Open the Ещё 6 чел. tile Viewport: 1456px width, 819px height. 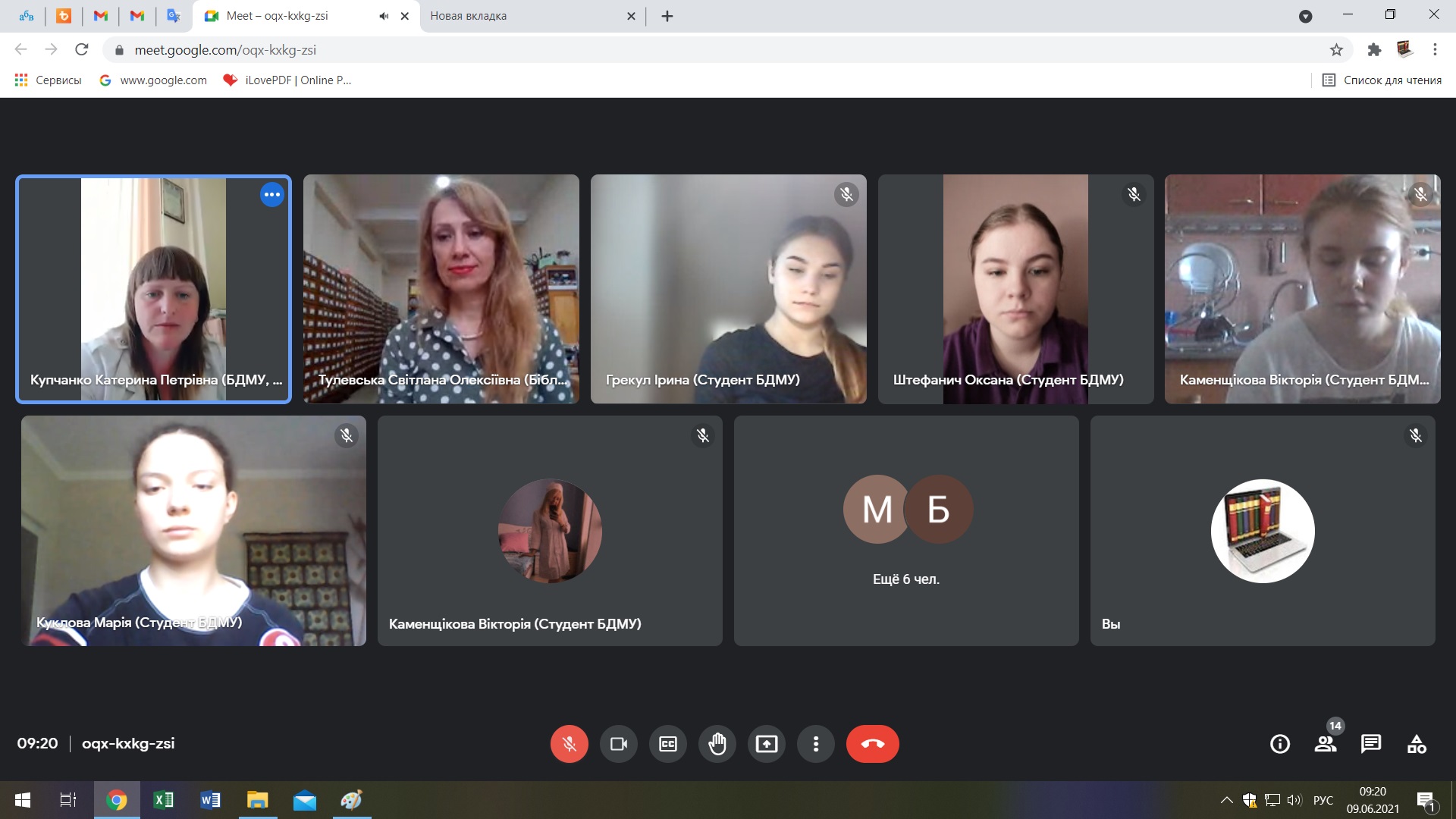[906, 531]
